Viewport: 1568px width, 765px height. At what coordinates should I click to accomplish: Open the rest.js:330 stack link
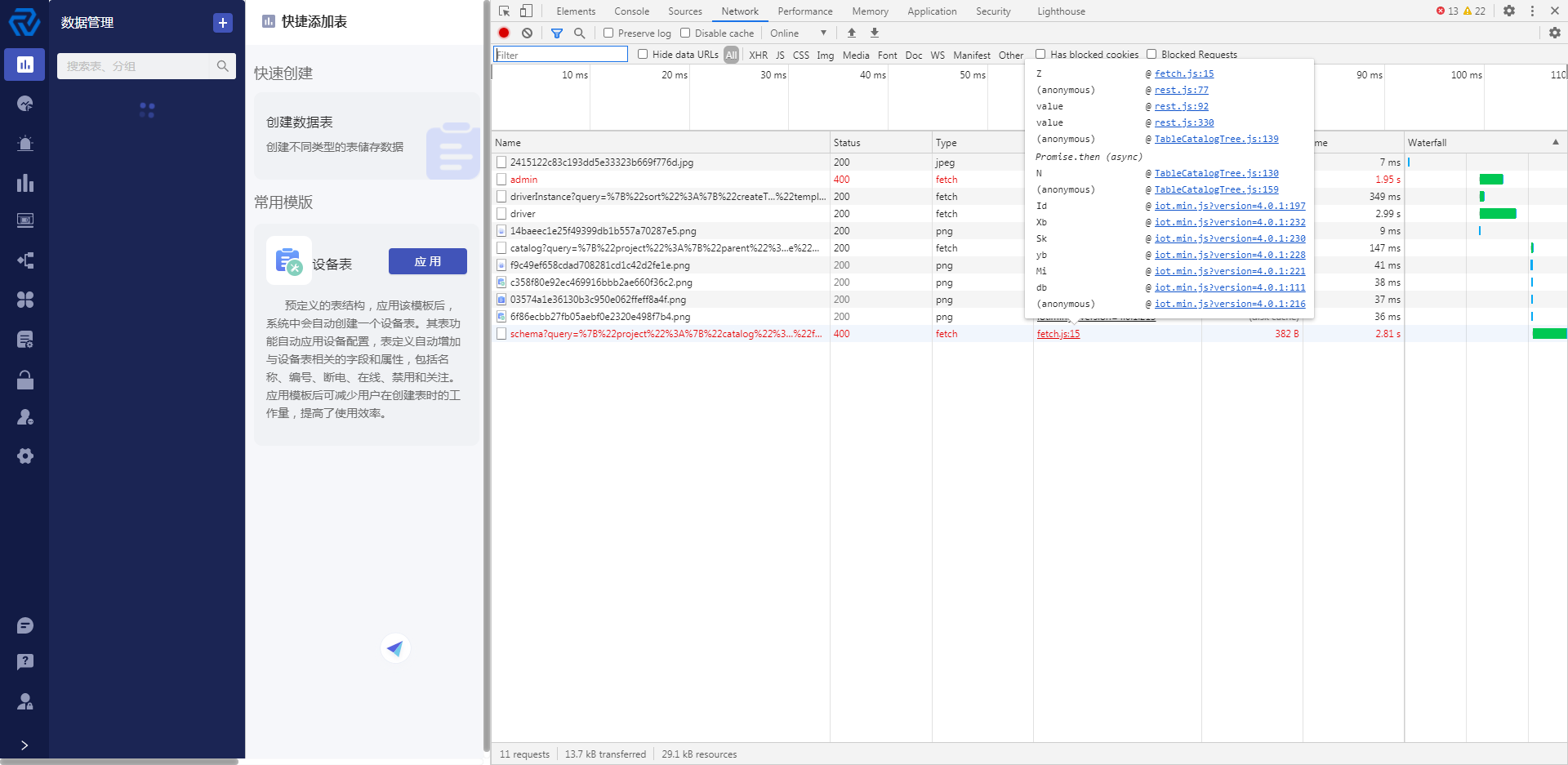tap(1183, 122)
